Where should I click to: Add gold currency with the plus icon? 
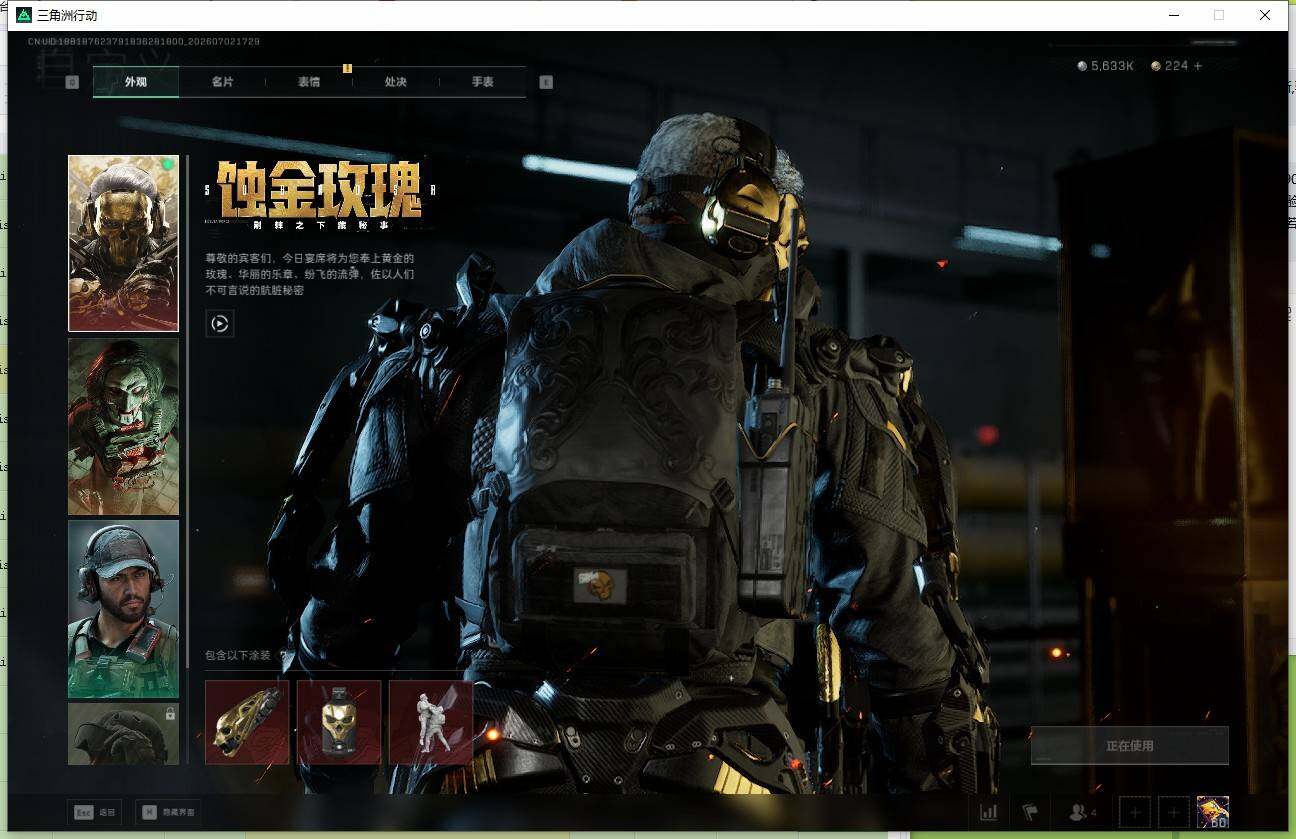(1198, 66)
